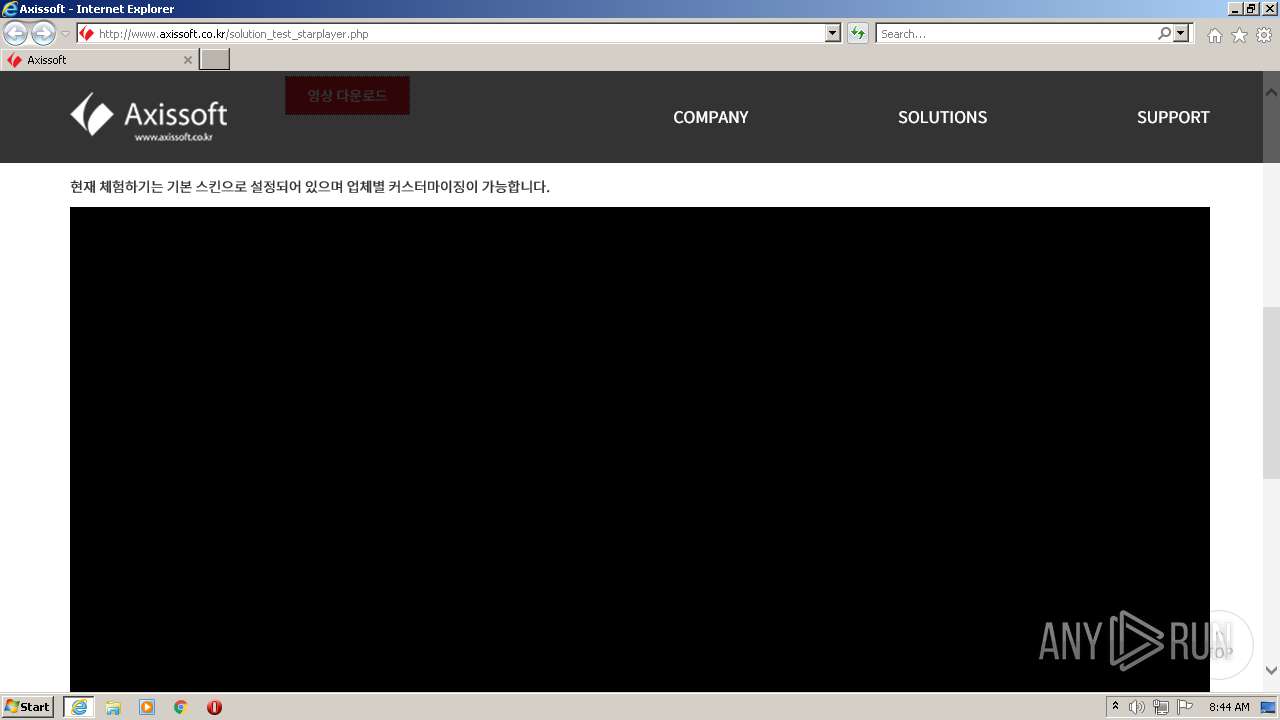1280x720 pixels.
Task: Open the search provider dropdown arrow
Action: pos(1182,34)
